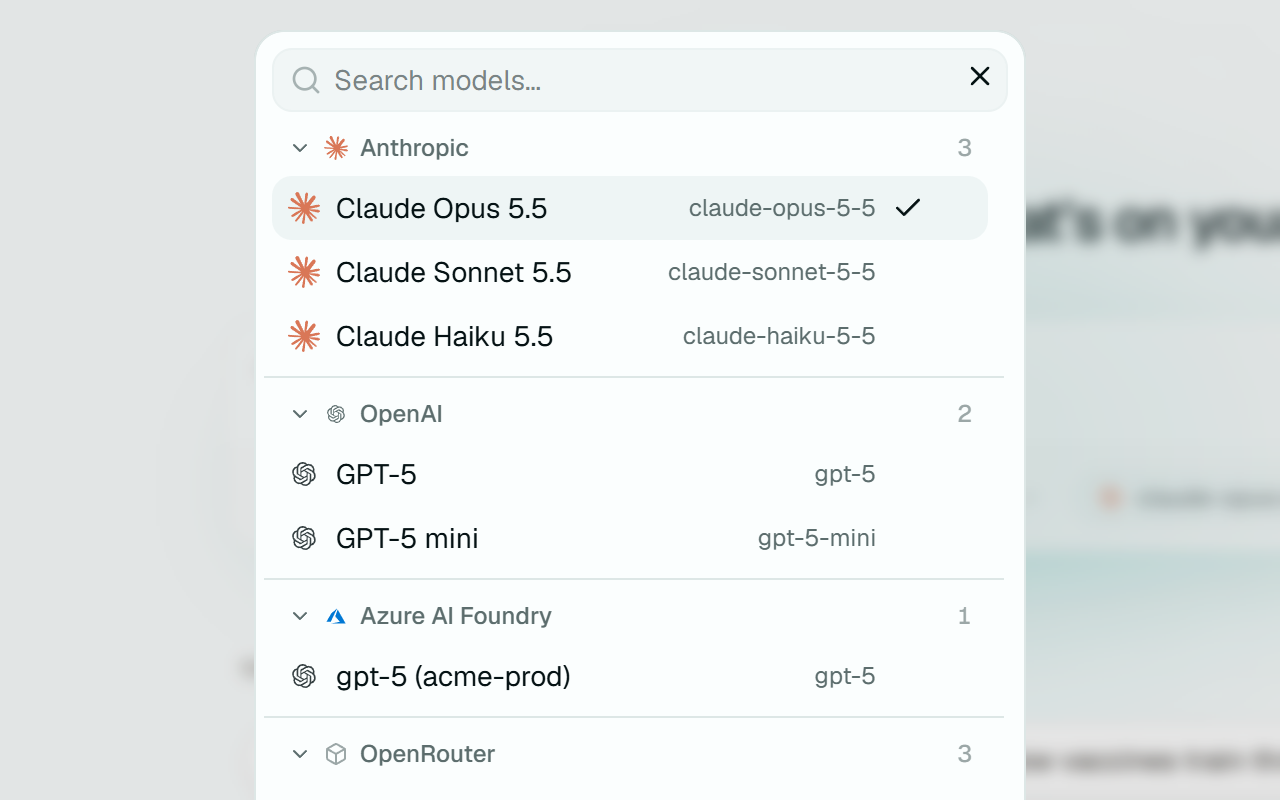Click the GPT-5 model icon
Viewport: 1280px width, 800px height.
(x=304, y=474)
